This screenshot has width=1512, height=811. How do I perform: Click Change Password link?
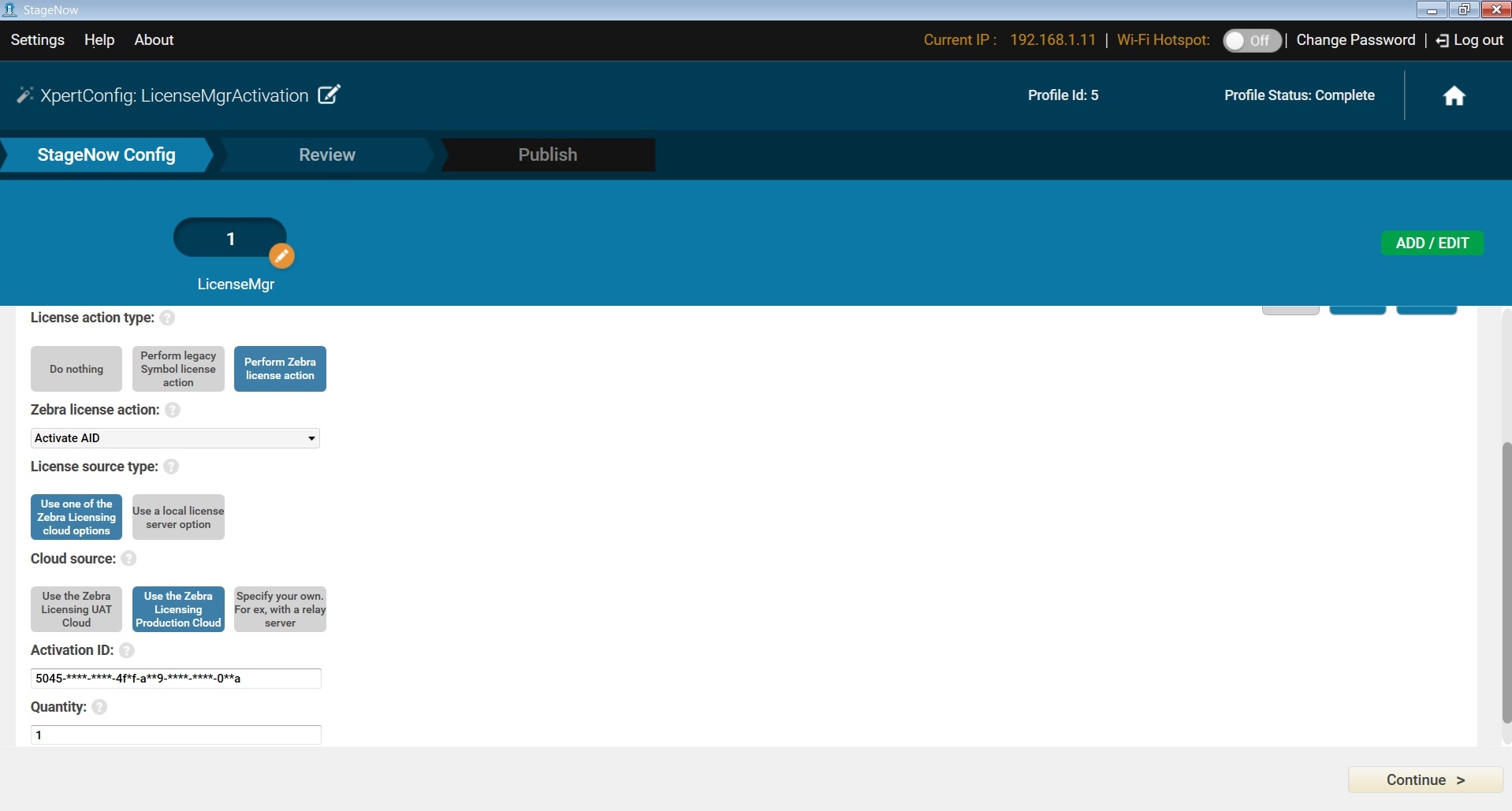coord(1356,40)
